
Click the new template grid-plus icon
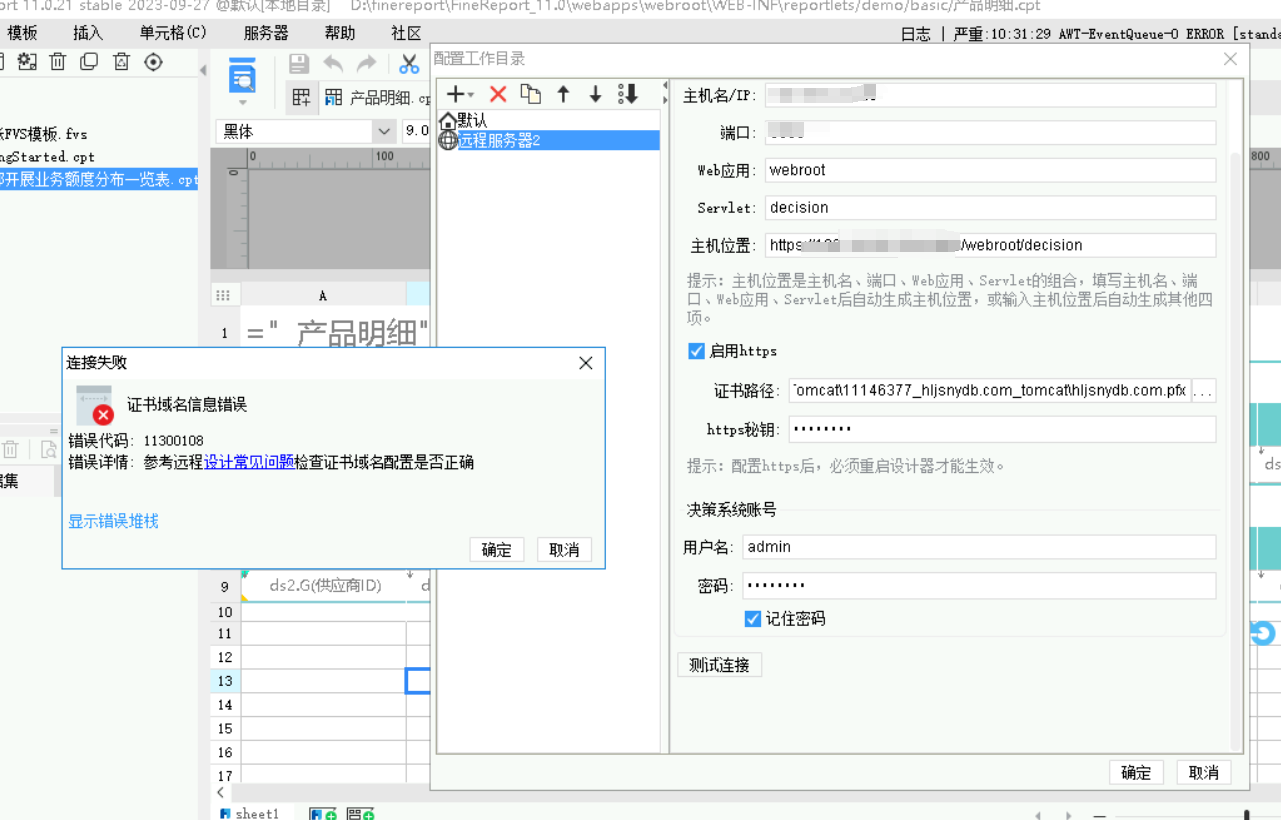coord(301,97)
